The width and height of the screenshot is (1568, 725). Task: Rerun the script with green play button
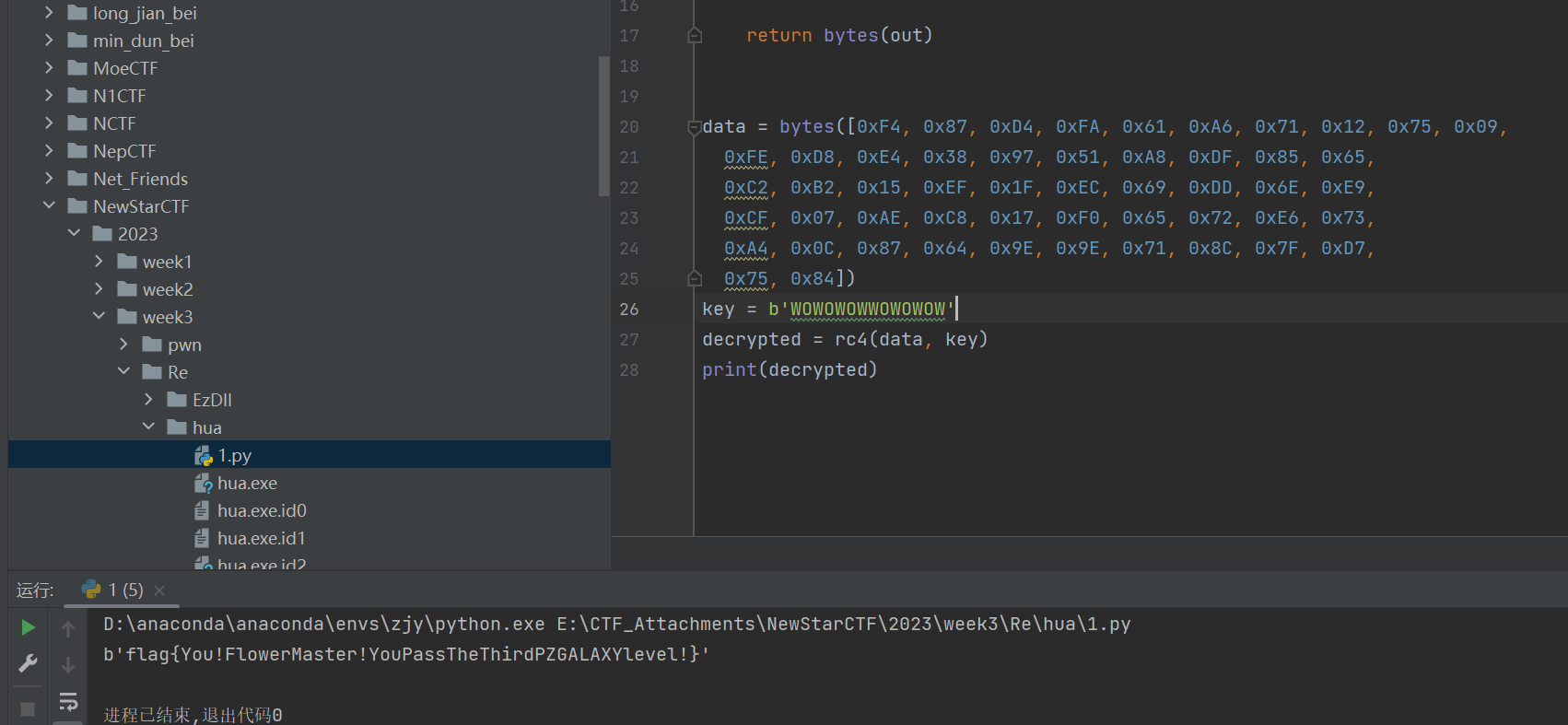(x=29, y=627)
